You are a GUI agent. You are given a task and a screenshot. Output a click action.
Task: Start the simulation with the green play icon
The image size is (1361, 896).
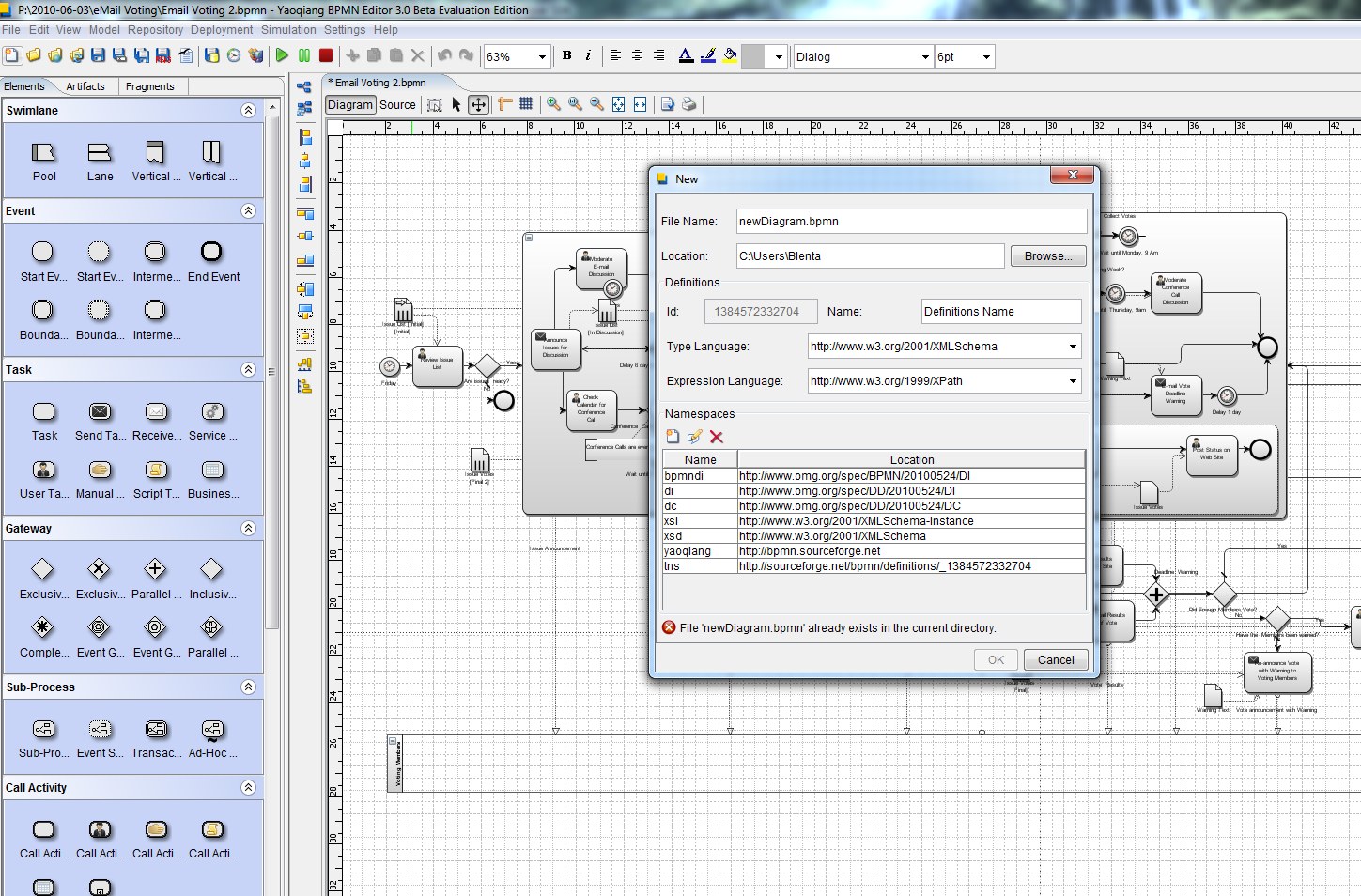click(282, 55)
